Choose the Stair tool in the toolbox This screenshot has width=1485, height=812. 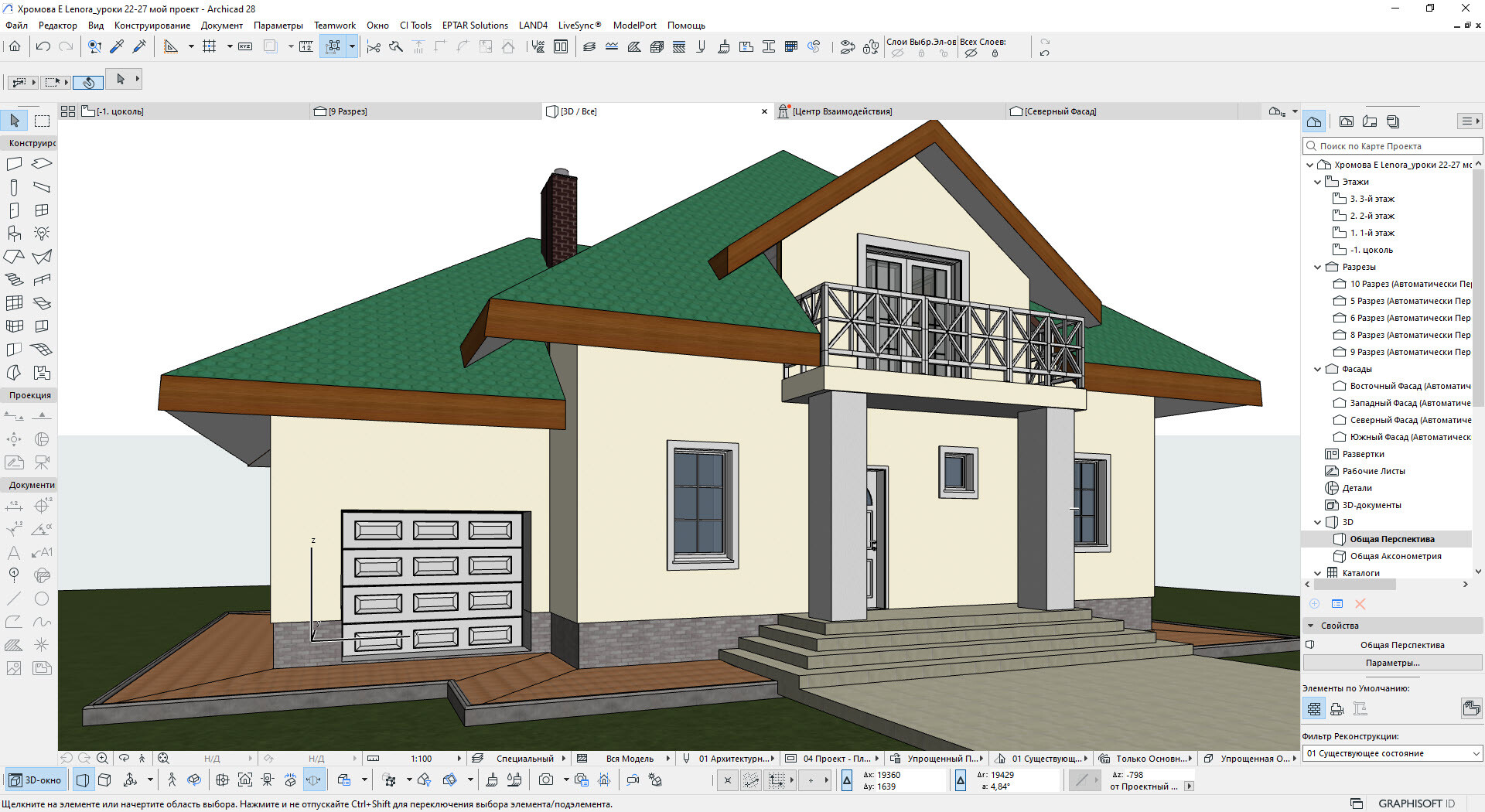point(14,280)
